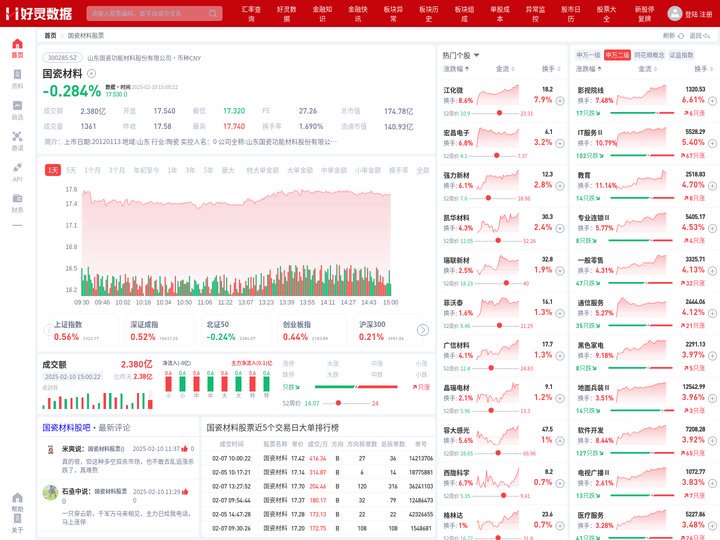Viewport: 720px width, 540px height.
Task: Click the 好灵数据 logo
Action: click(39, 13)
